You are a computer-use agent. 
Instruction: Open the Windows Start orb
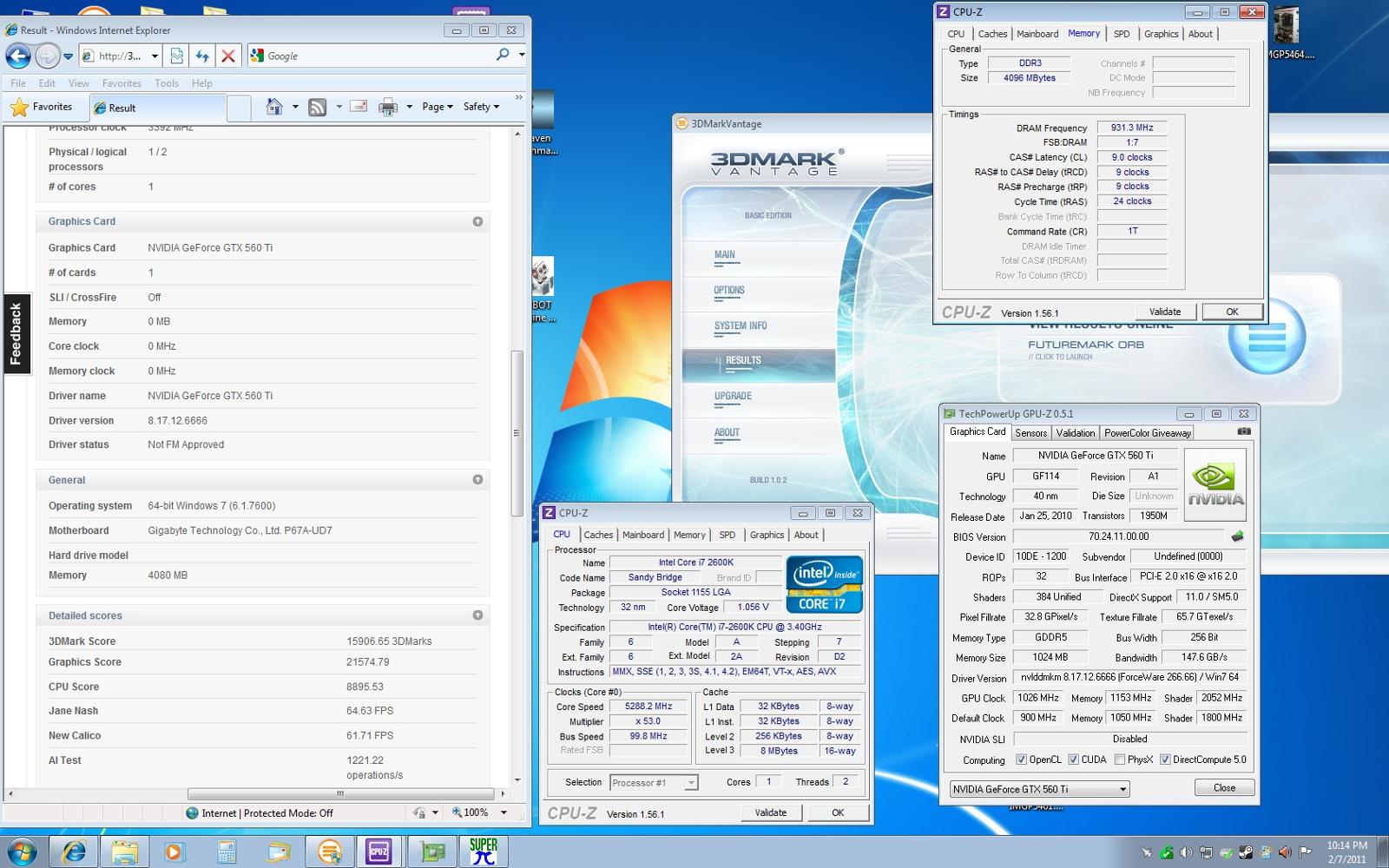click(x=22, y=852)
